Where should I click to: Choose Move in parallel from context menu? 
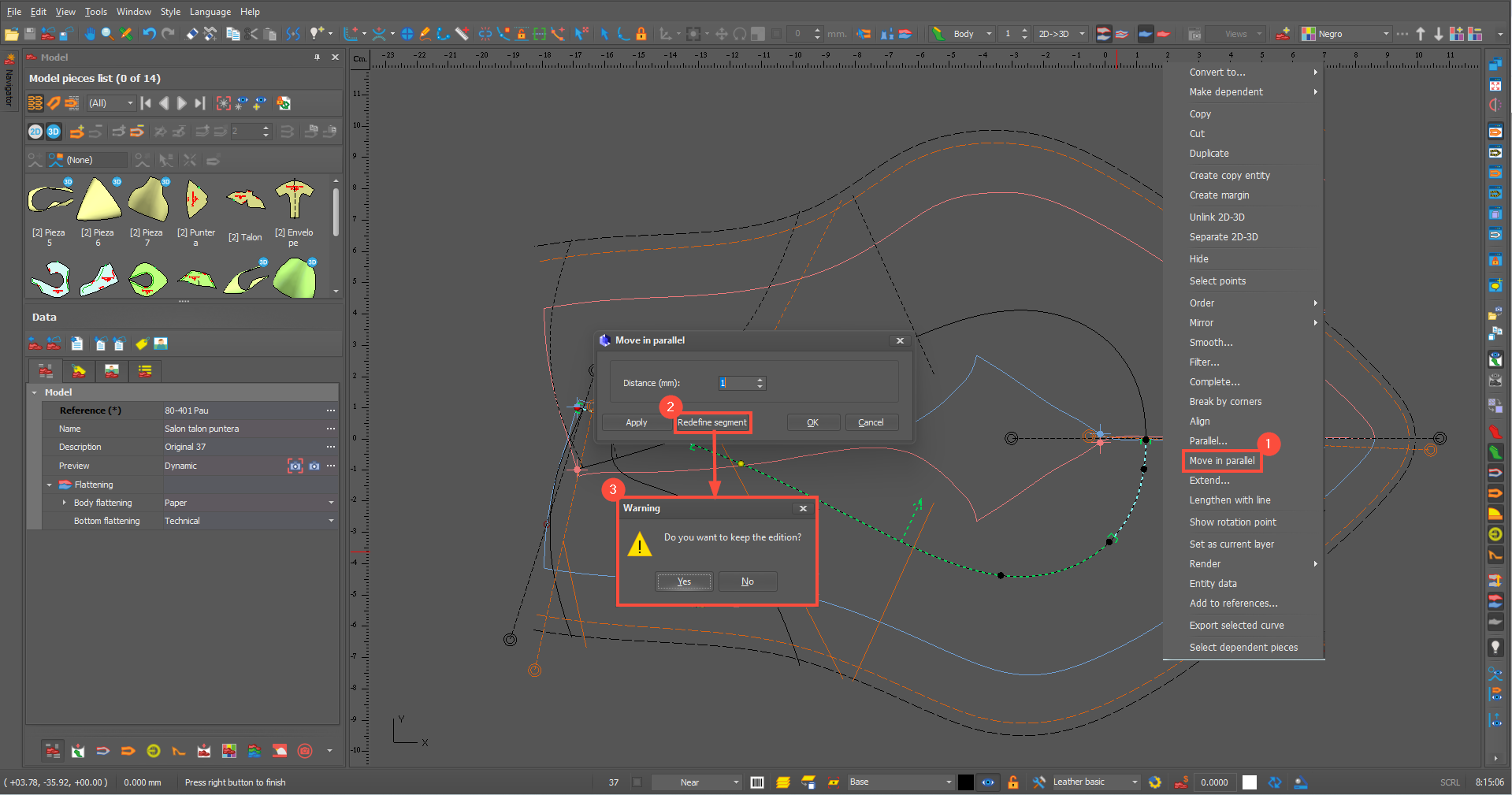click(x=1222, y=461)
